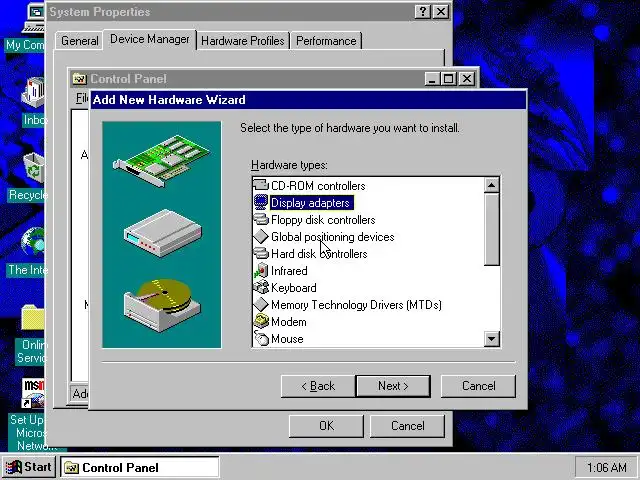Click the taskbar clock showing 1:06 AM
The height and width of the screenshot is (480, 640).
(607, 467)
